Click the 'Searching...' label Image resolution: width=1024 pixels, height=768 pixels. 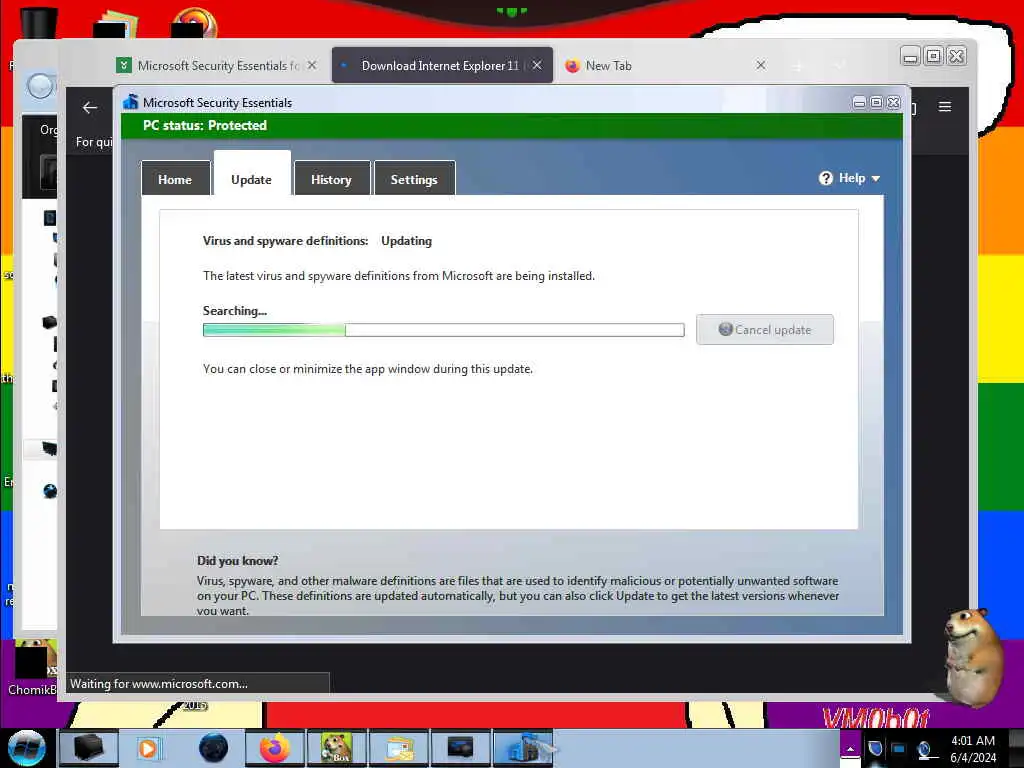[x=234, y=311]
